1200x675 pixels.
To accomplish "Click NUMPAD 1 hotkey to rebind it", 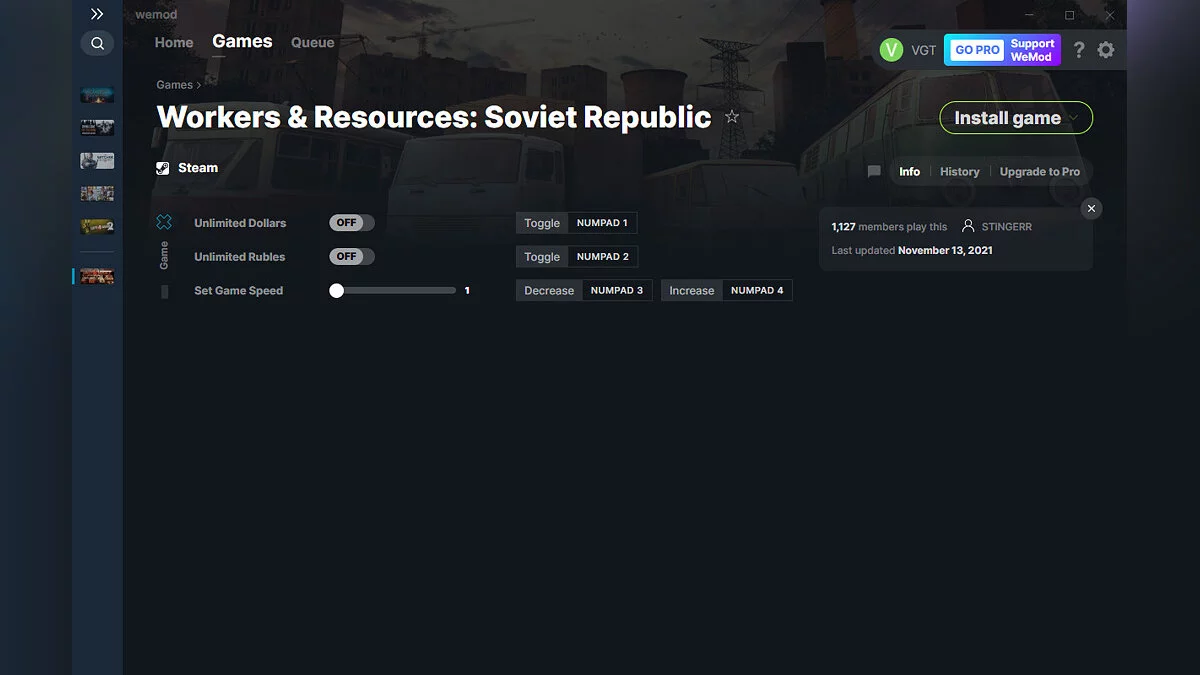I will coord(603,222).
